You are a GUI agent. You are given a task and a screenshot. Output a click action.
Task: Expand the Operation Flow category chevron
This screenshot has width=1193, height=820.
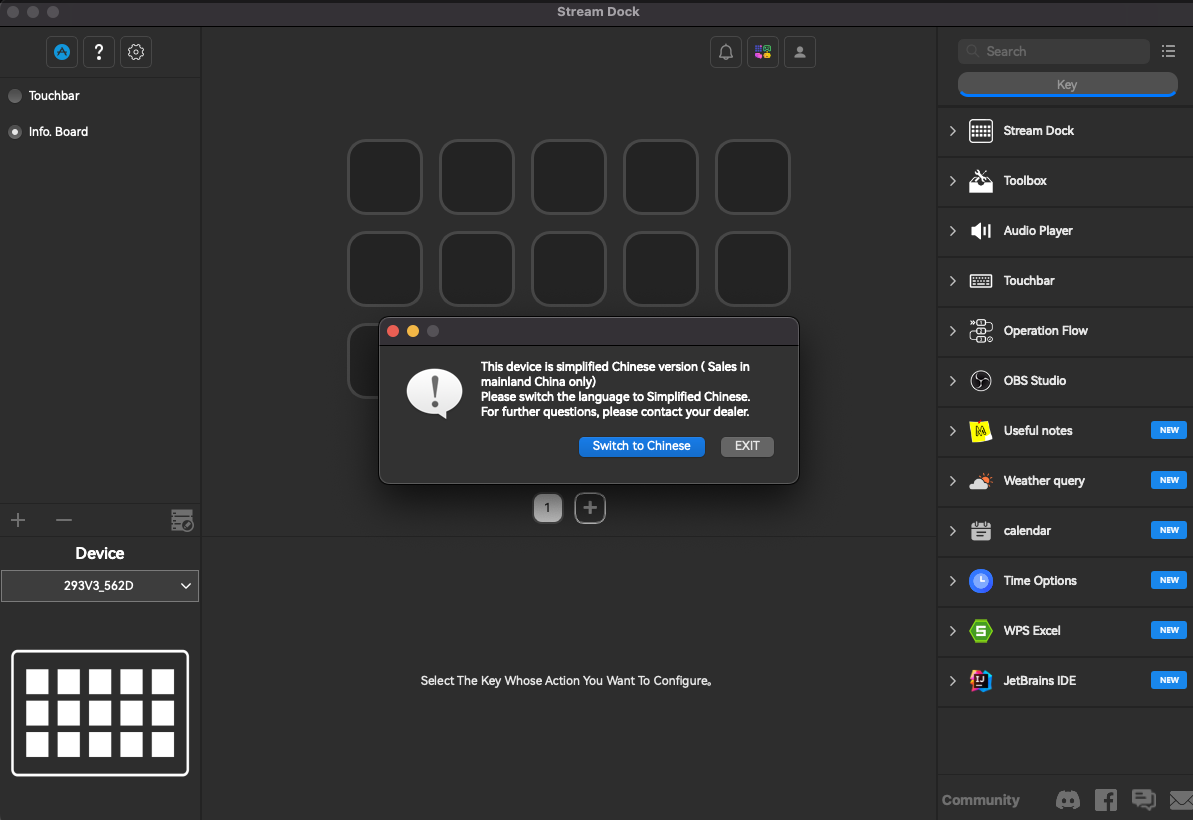[953, 331]
